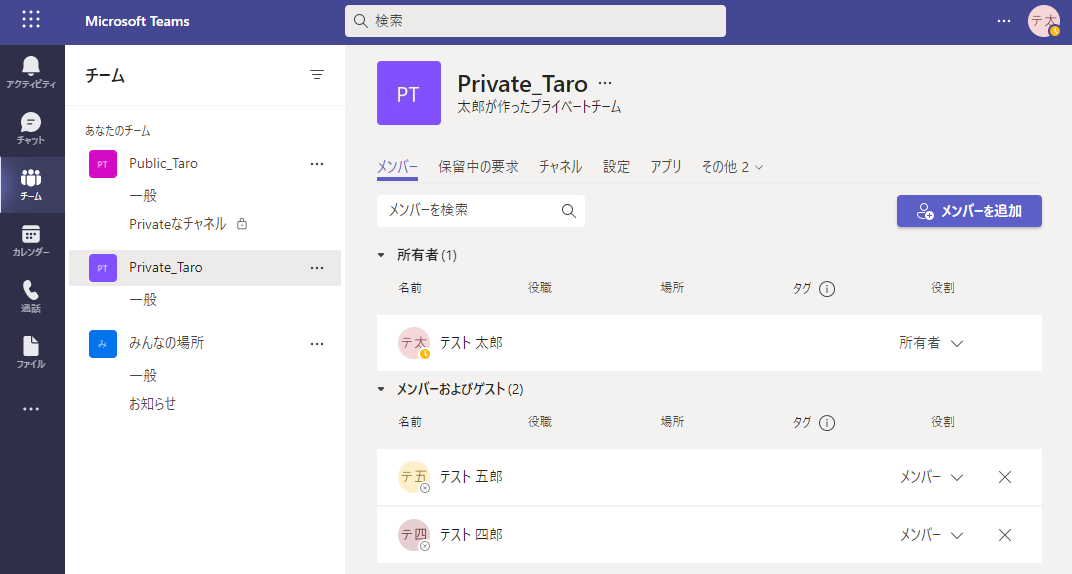Open role dropdown for テスト 五郎
This screenshot has width=1072, height=574.
931,477
